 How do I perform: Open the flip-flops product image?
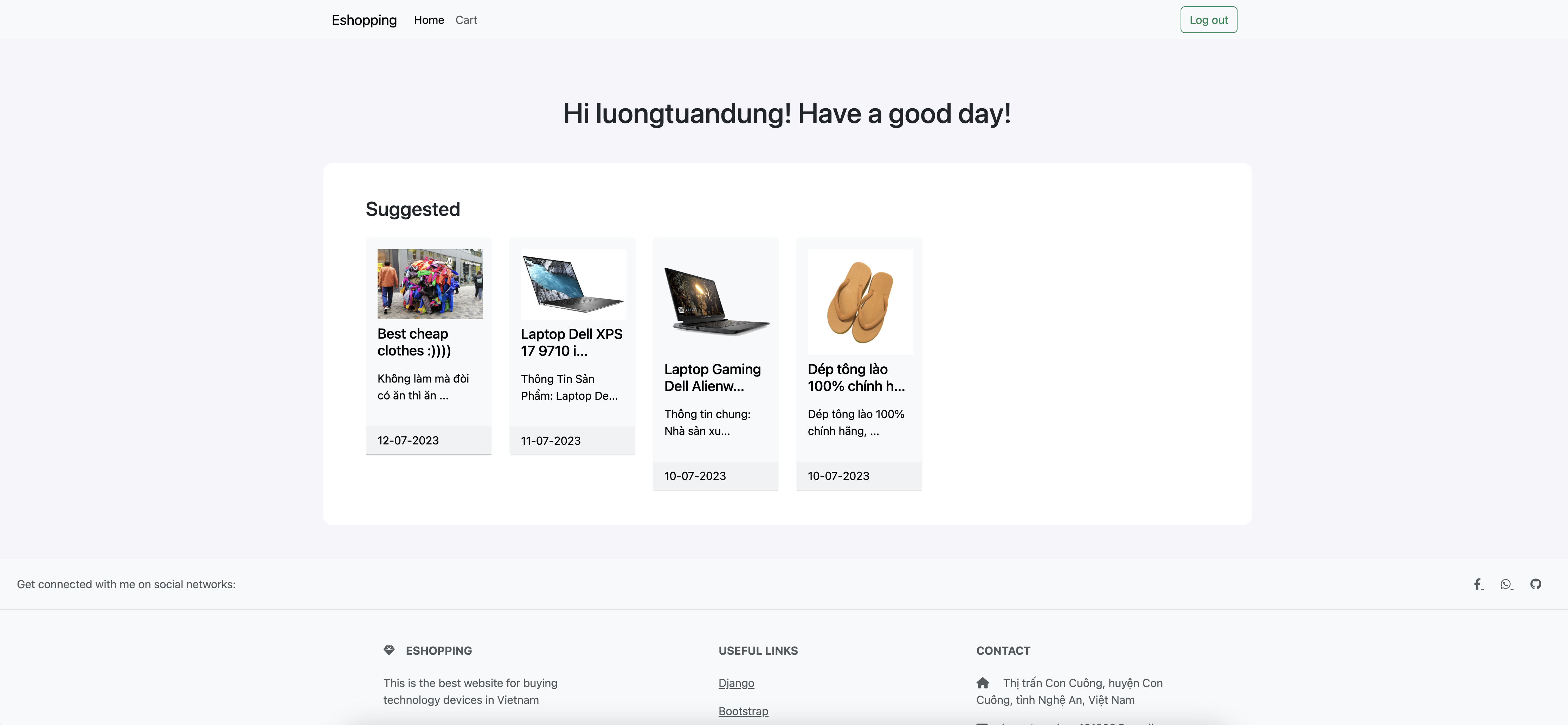coord(860,301)
